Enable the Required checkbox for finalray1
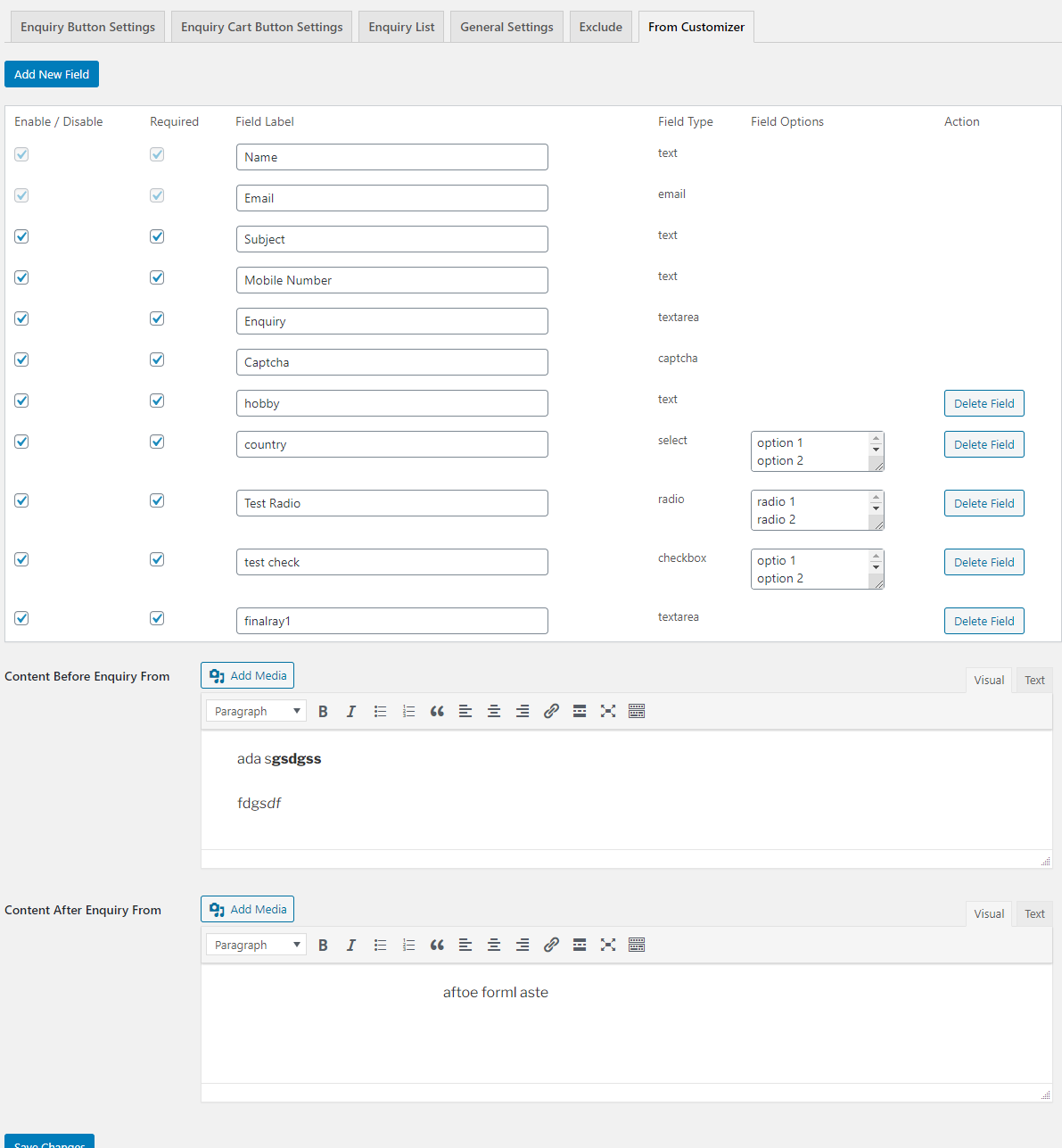 tap(156, 618)
